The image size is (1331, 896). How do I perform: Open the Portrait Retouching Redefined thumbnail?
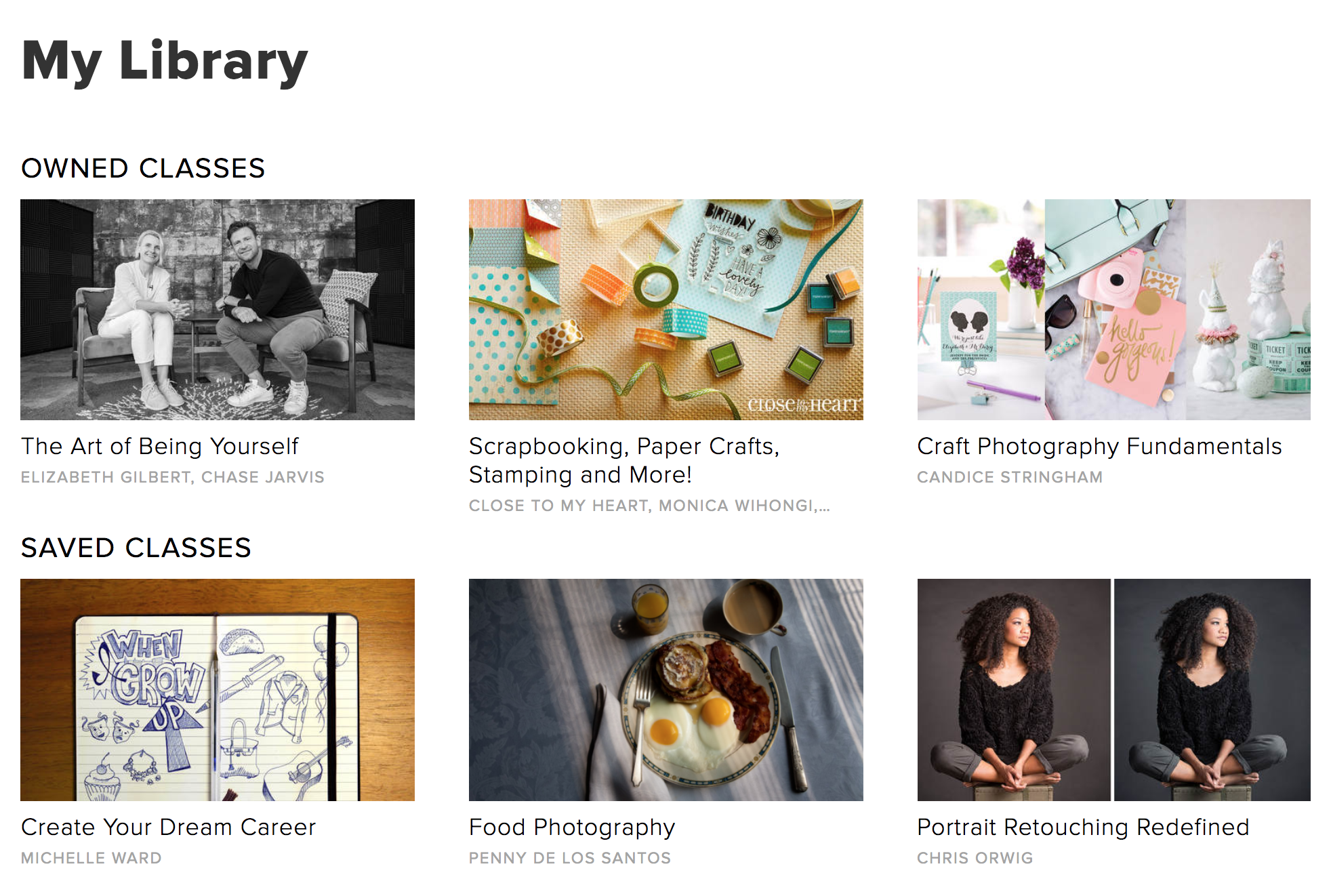click(1113, 689)
